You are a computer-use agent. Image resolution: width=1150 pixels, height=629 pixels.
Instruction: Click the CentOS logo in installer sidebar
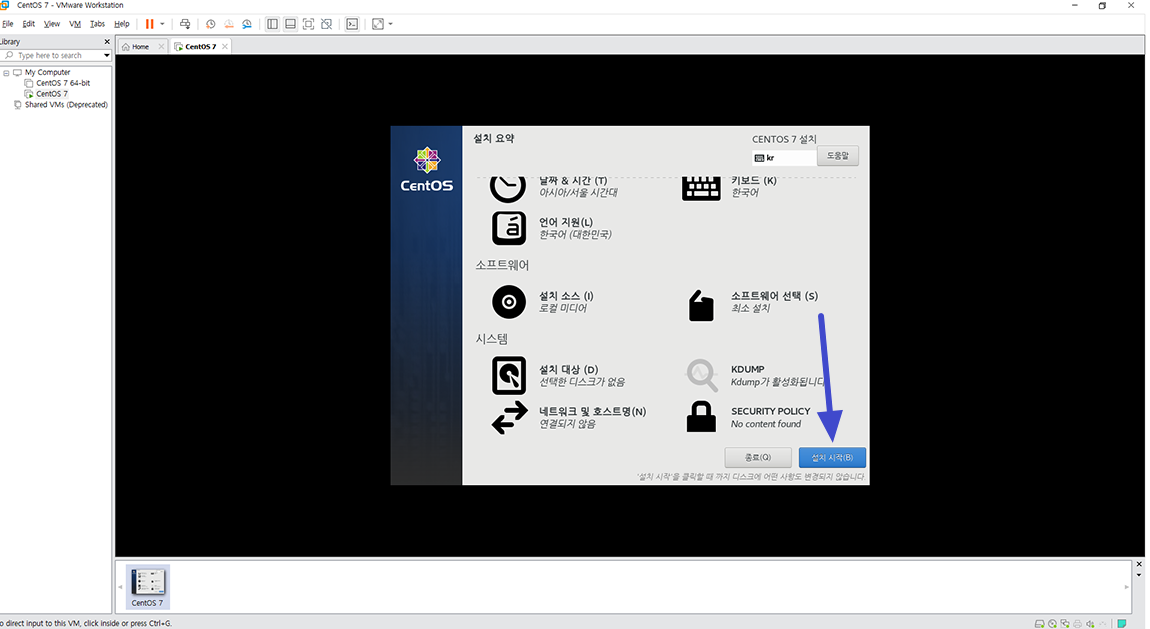click(427, 169)
